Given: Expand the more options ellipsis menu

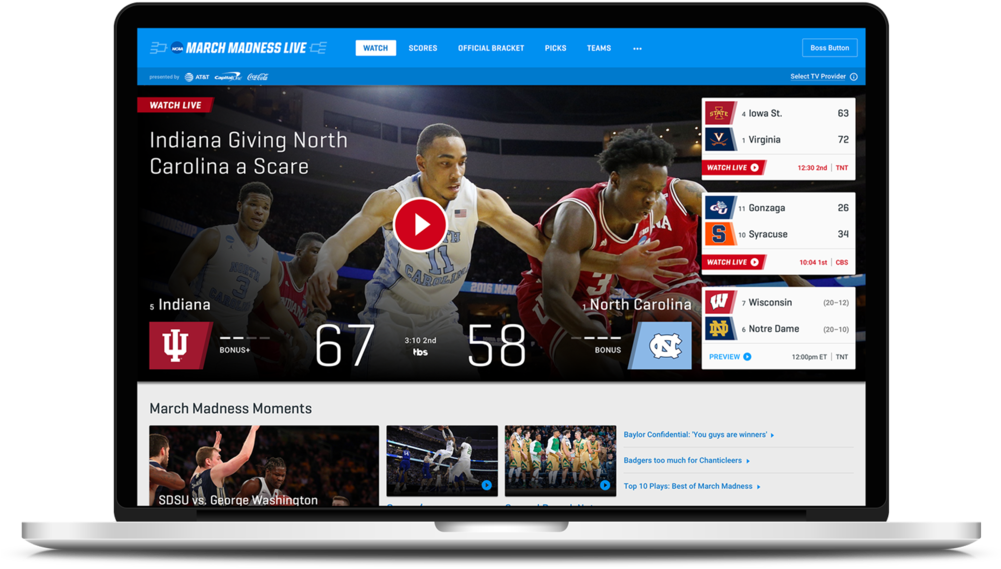Looking at the screenshot, I should [x=637, y=49].
